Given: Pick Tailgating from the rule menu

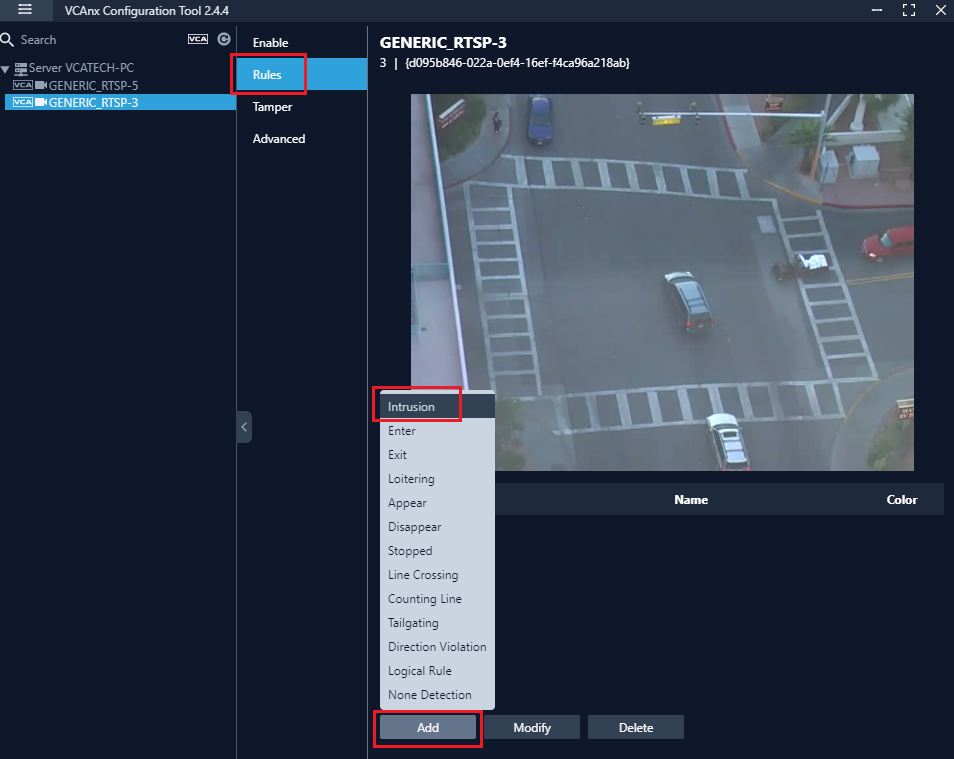Looking at the screenshot, I should pyautogui.click(x=413, y=623).
